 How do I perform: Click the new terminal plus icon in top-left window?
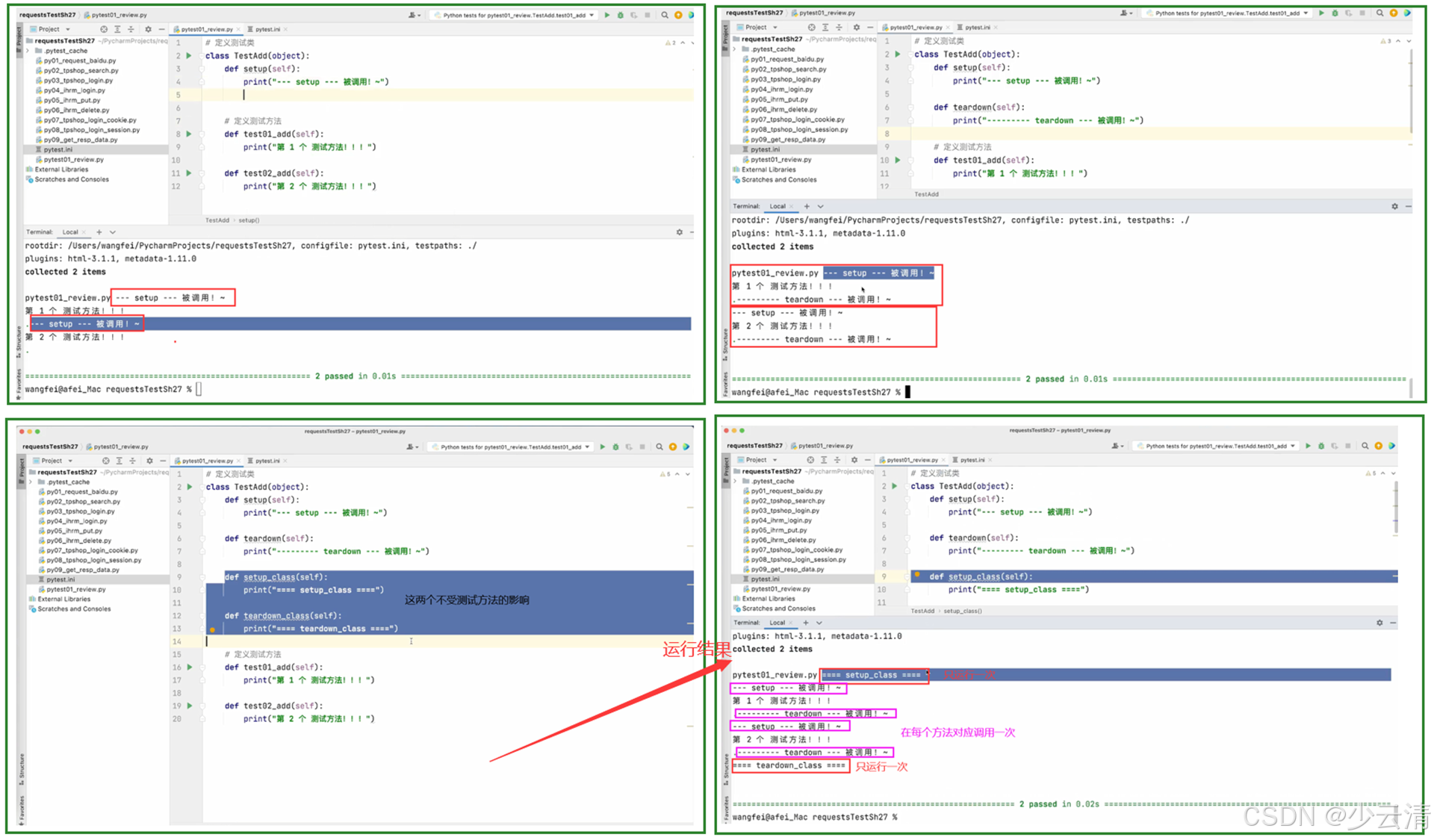tap(99, 232)
